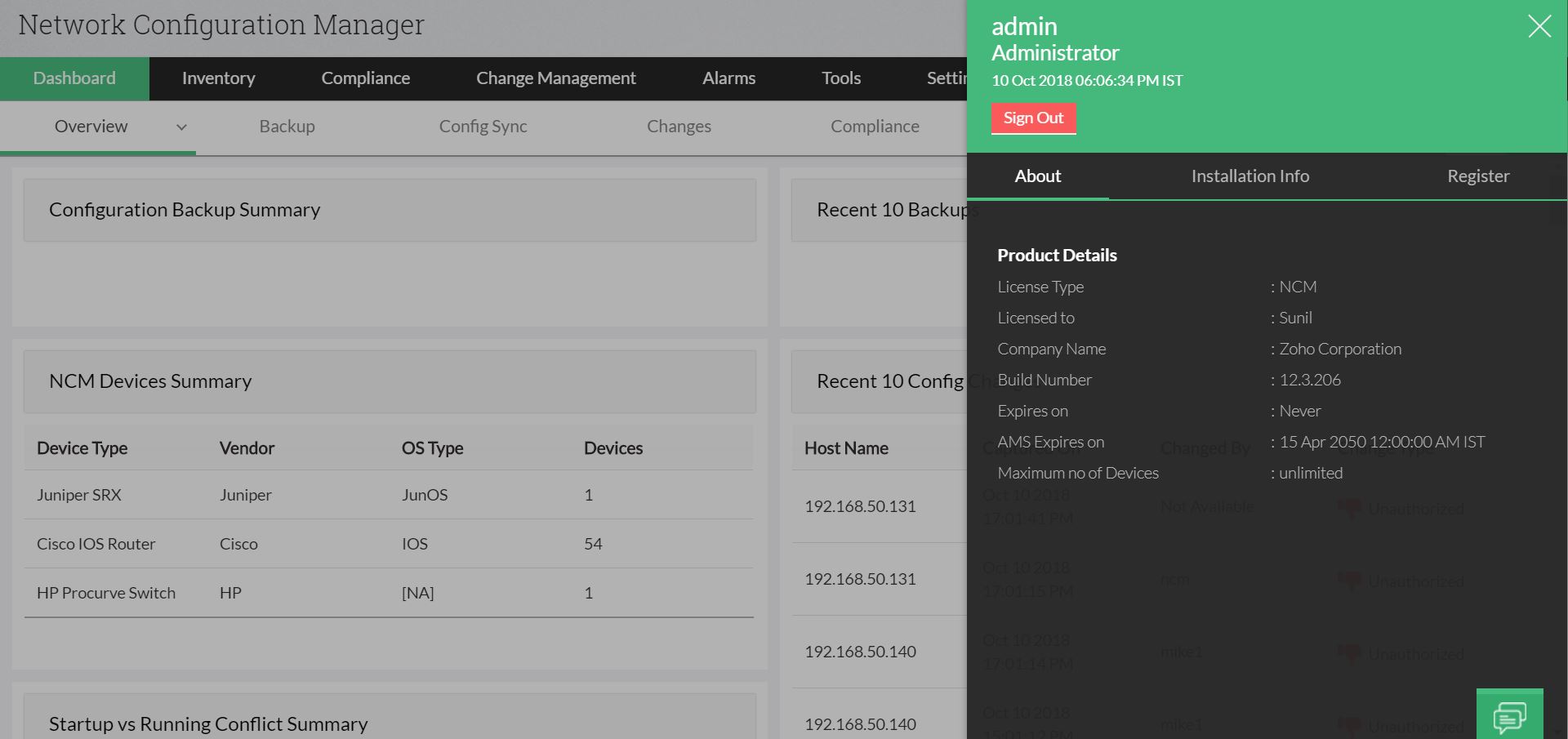Open the live chat icon
Screen dimensions: 1568x739
point(1509,715)
